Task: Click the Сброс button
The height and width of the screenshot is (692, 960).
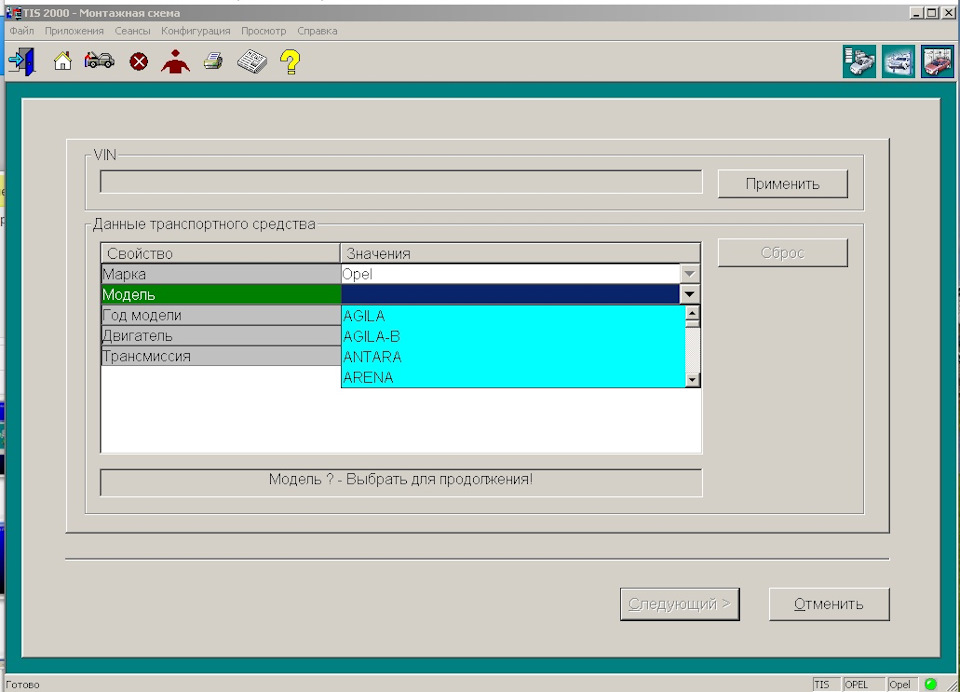Action: (782, 252)
